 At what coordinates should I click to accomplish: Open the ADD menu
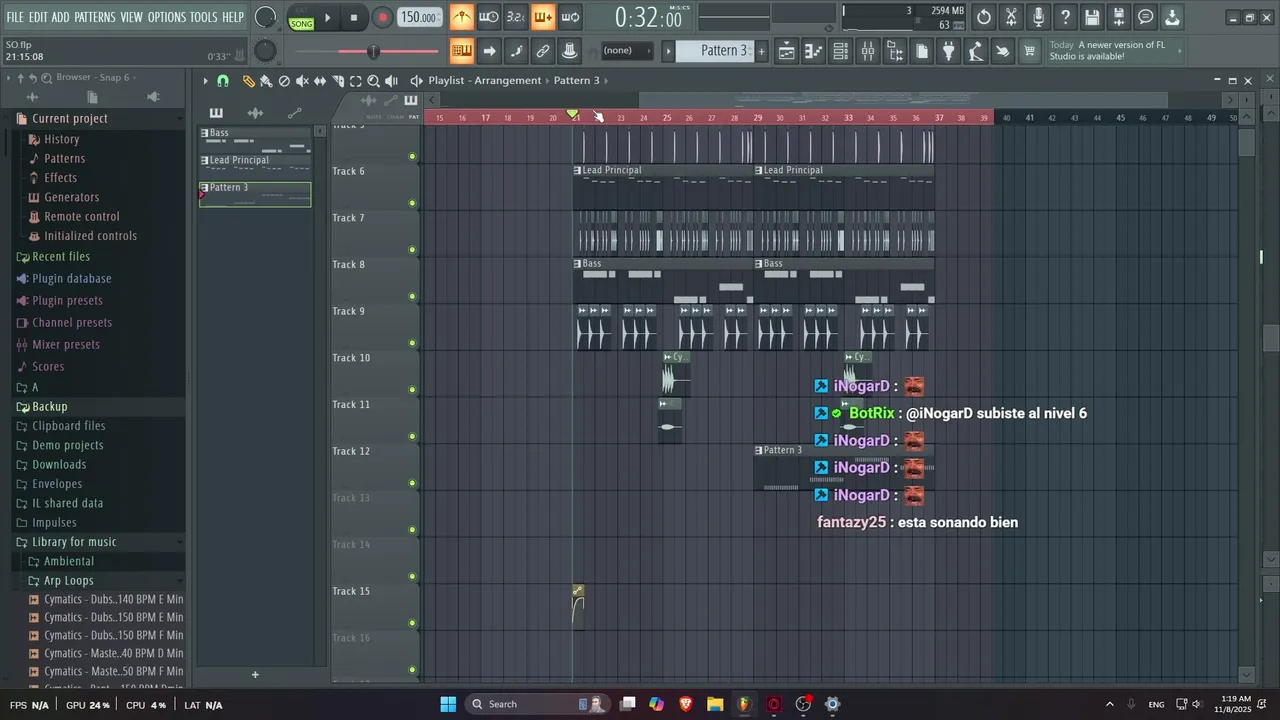coord(61,17)
